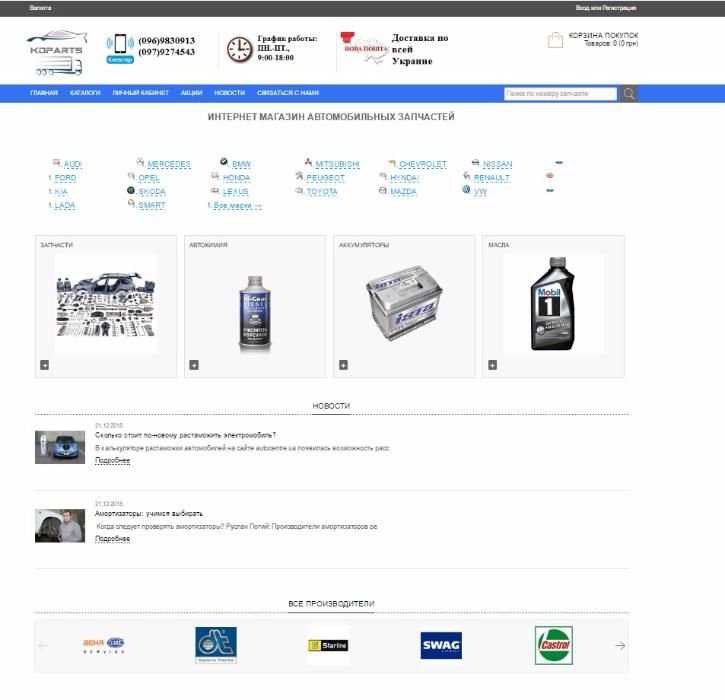
Task: Click the Audi brand icon
Action: coord(56,162)
